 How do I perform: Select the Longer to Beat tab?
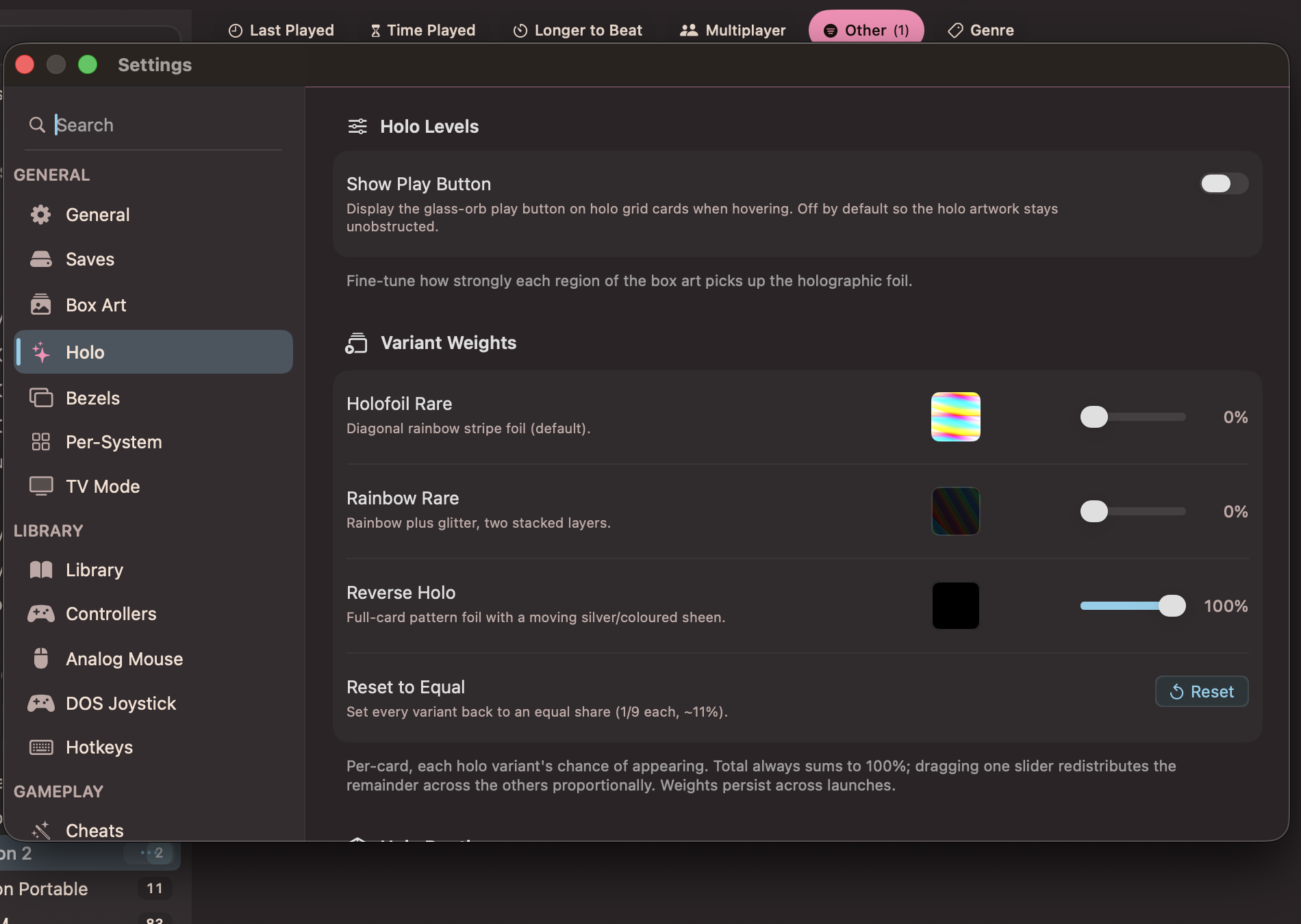578,30
